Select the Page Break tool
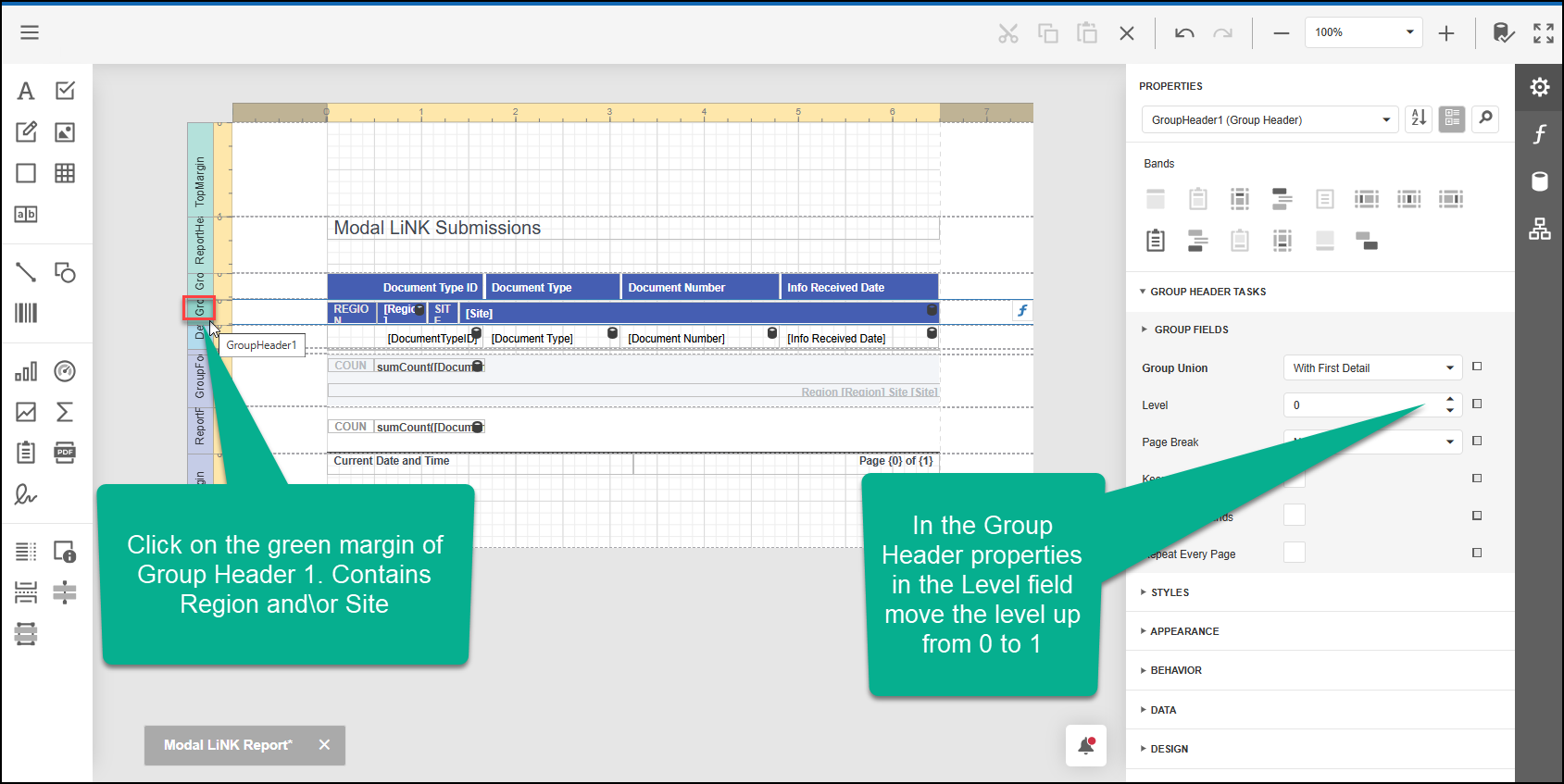This screenshot has width=1564, height=784. click(26, 592)
